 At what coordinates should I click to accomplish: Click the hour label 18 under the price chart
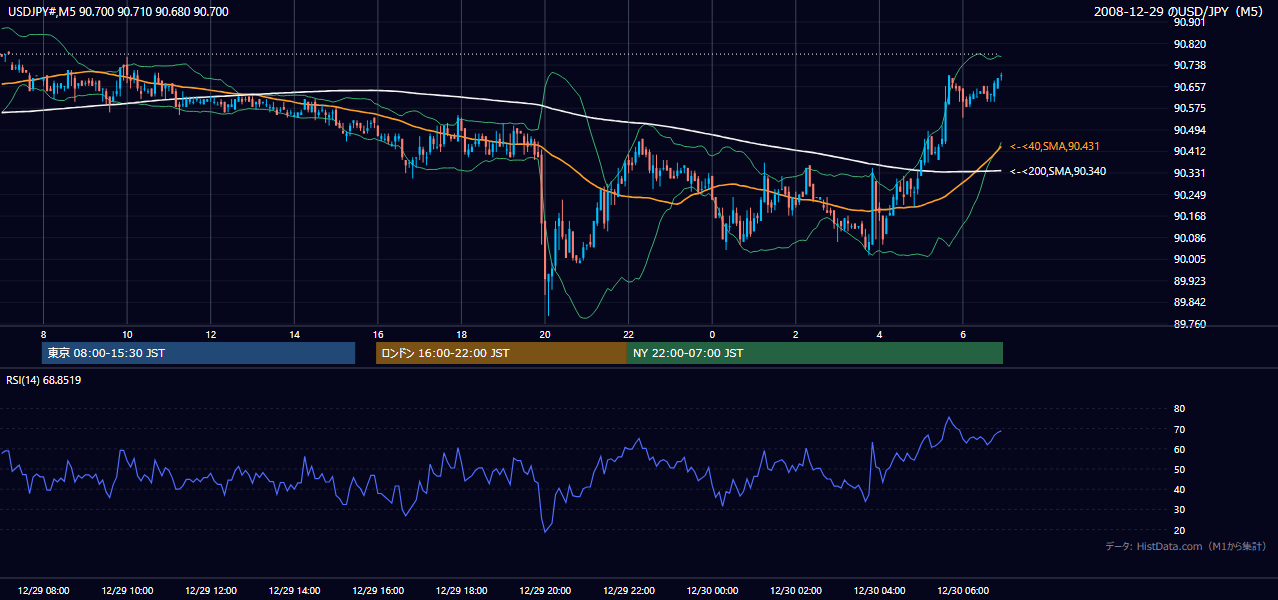pyautogui.click(x=461, y=334)
